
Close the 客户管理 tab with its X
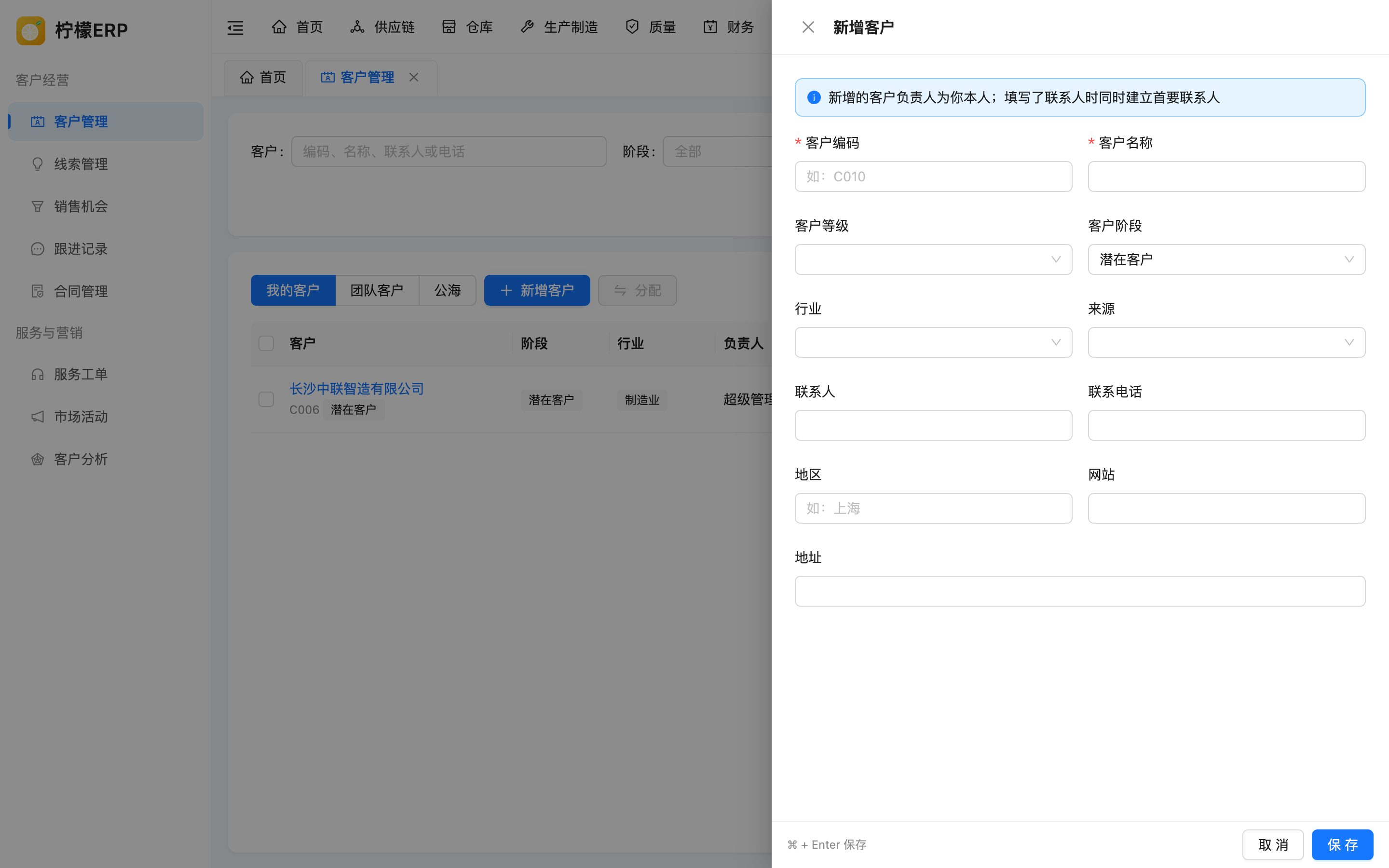(x=413, y=77)
